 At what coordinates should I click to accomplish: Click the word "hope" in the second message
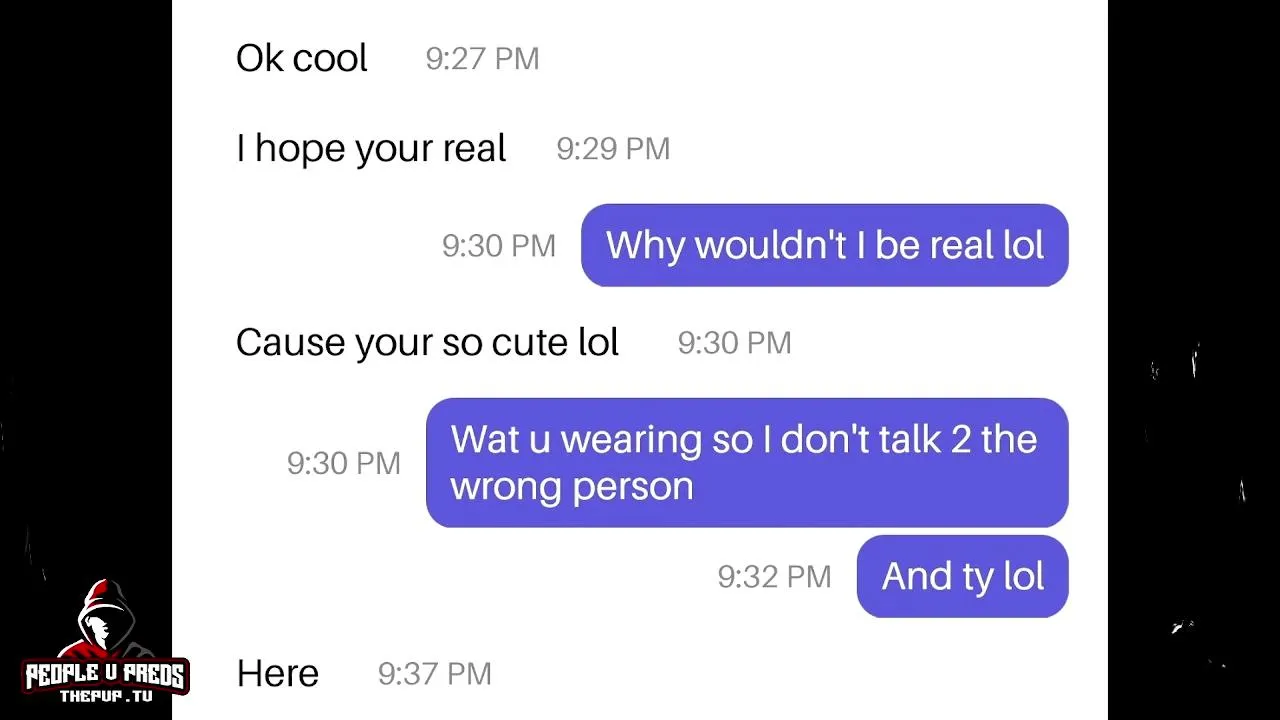pyautogui.click(x=300, y=149)
